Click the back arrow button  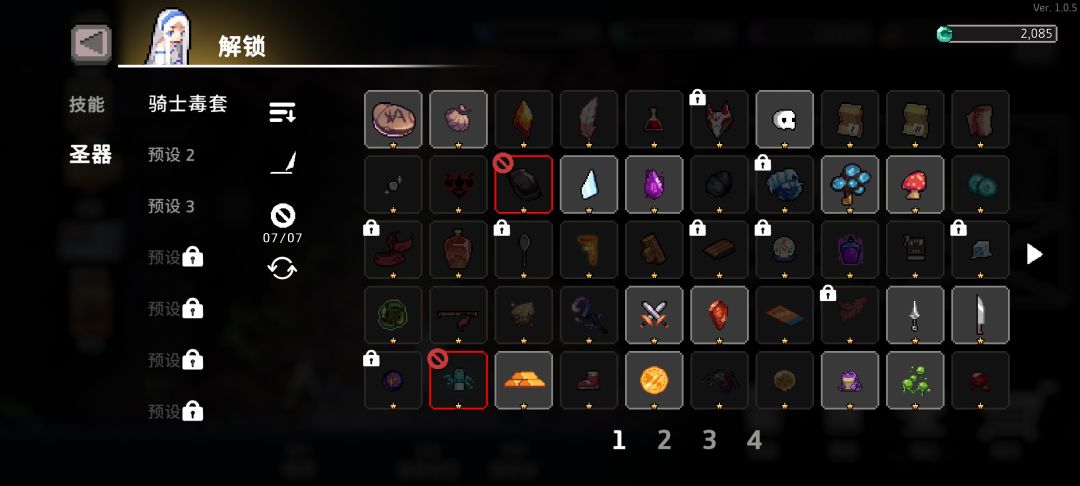91,45
